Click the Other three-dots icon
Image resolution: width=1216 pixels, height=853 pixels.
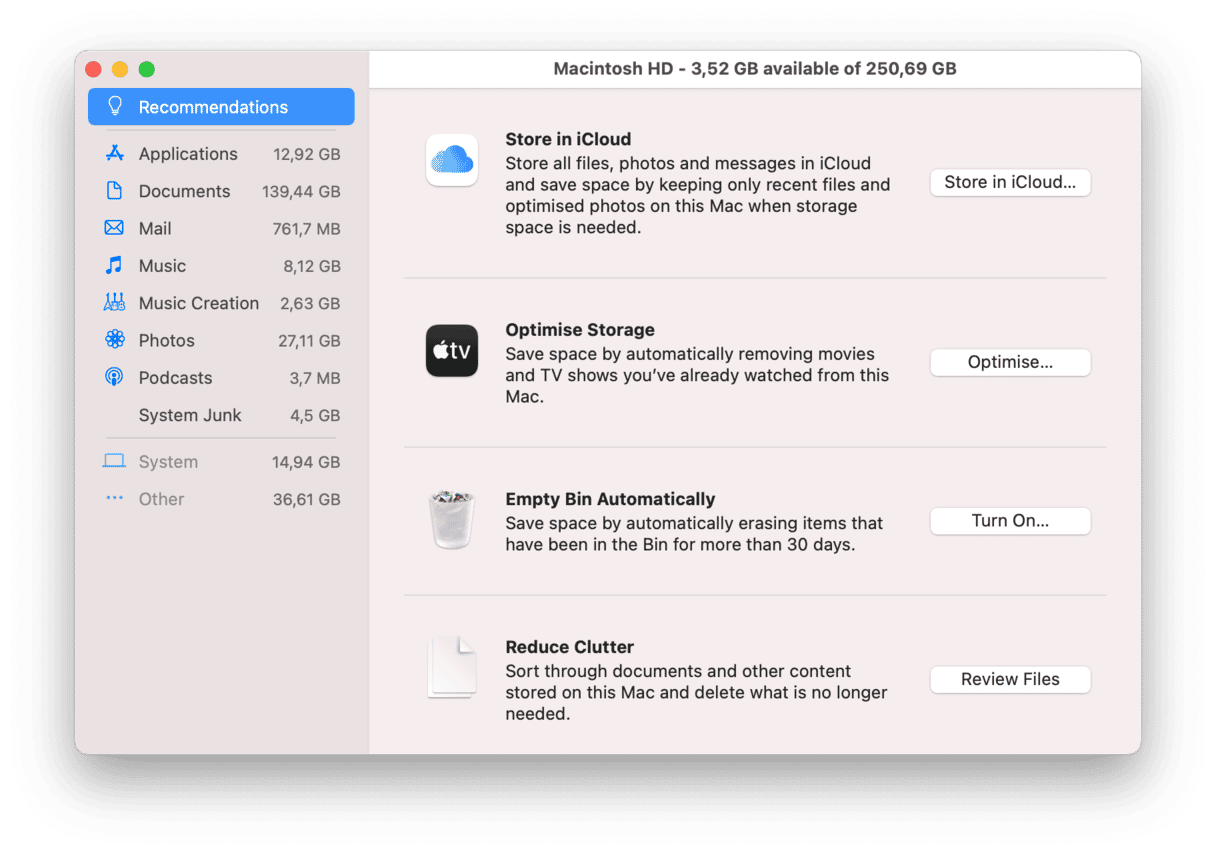(114, 498)
